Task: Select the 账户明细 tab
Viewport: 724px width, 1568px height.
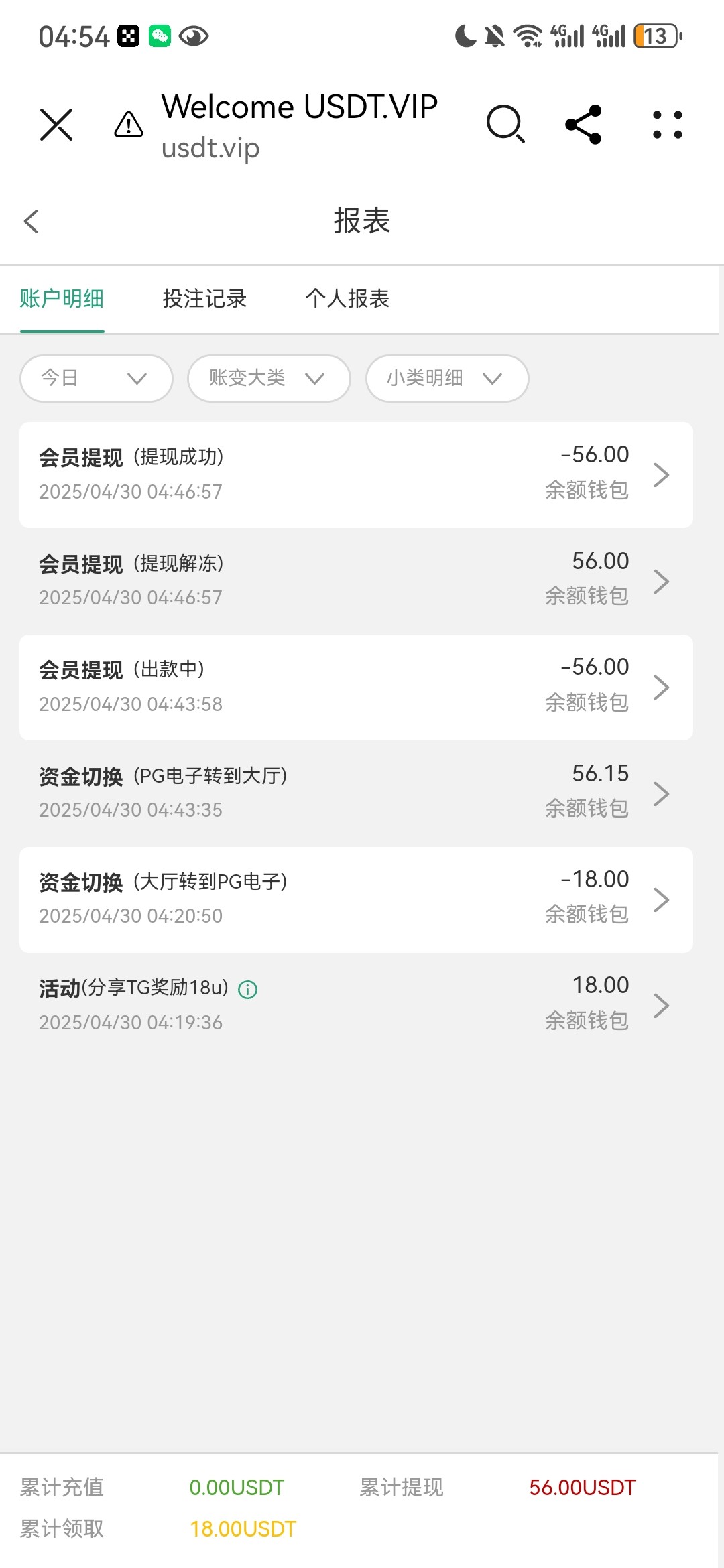Action: [x=62, y=299]
